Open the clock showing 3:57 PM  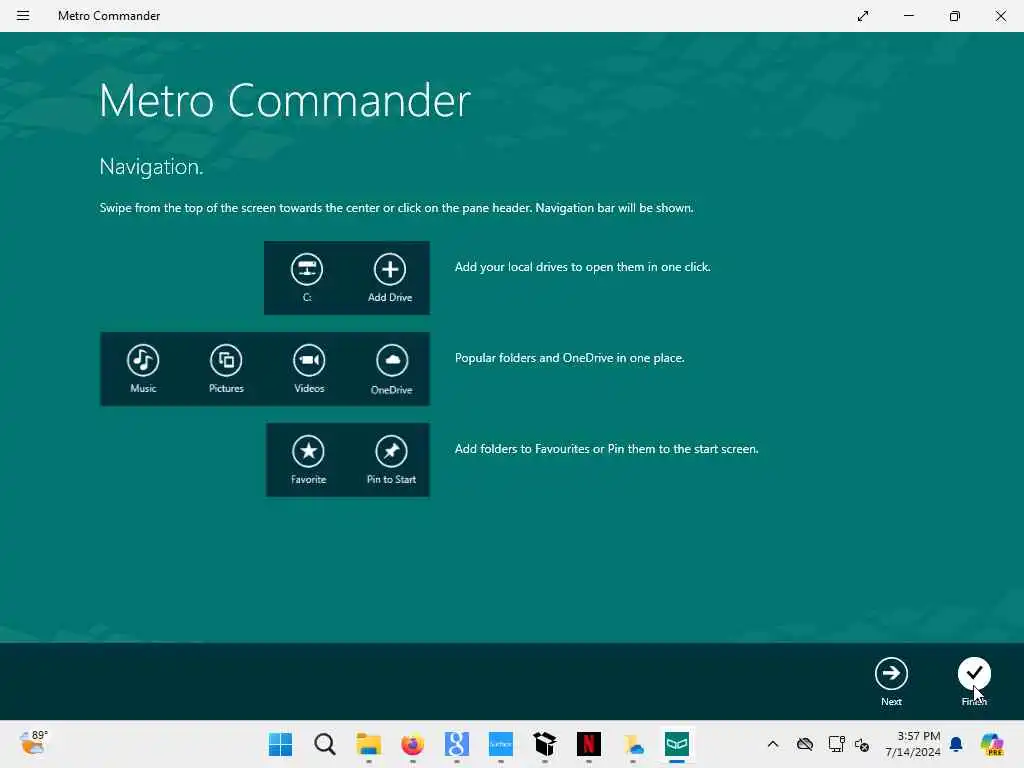(912, 744)
